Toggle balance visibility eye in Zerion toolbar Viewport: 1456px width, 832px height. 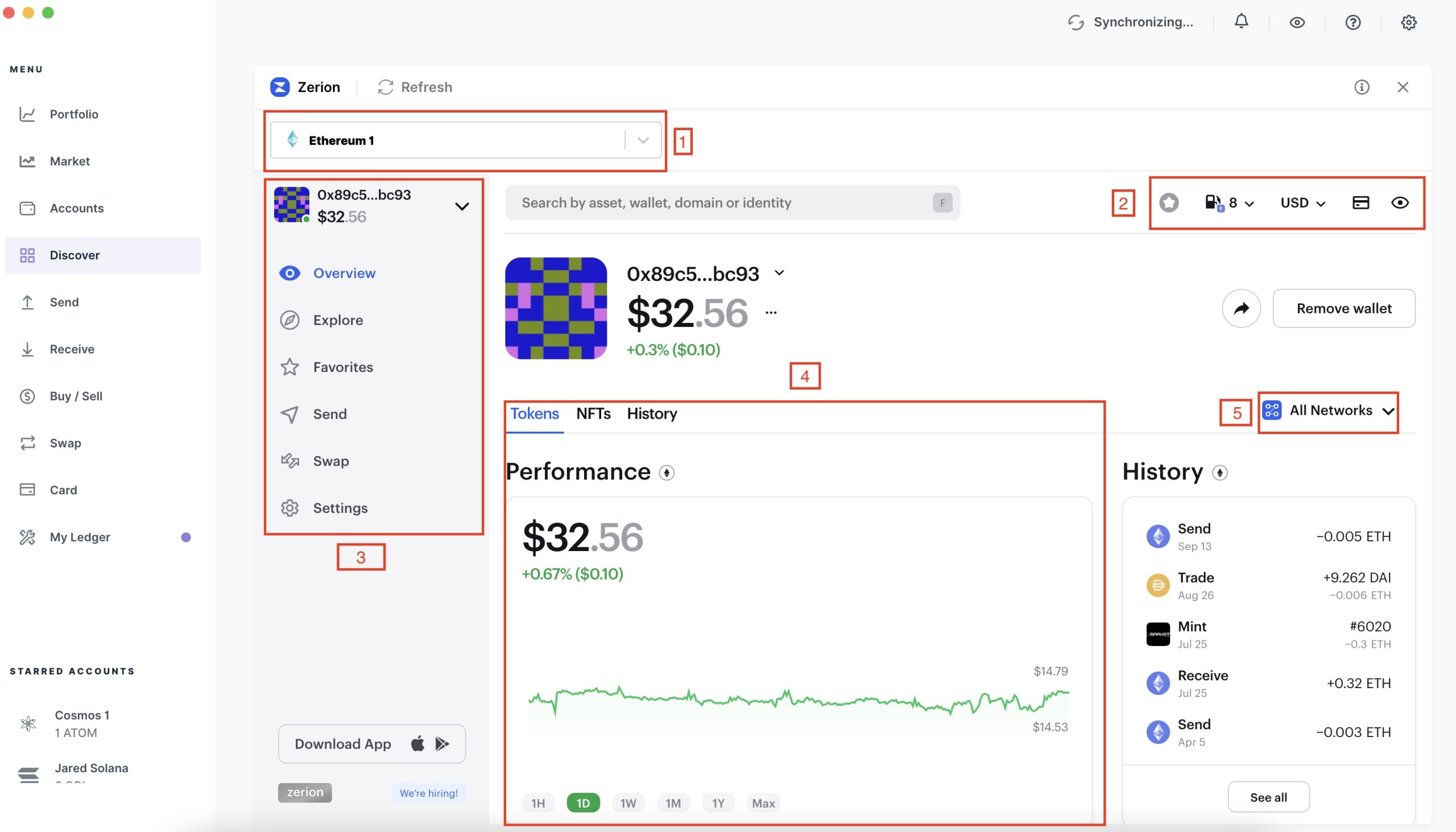click(1400, 202)
